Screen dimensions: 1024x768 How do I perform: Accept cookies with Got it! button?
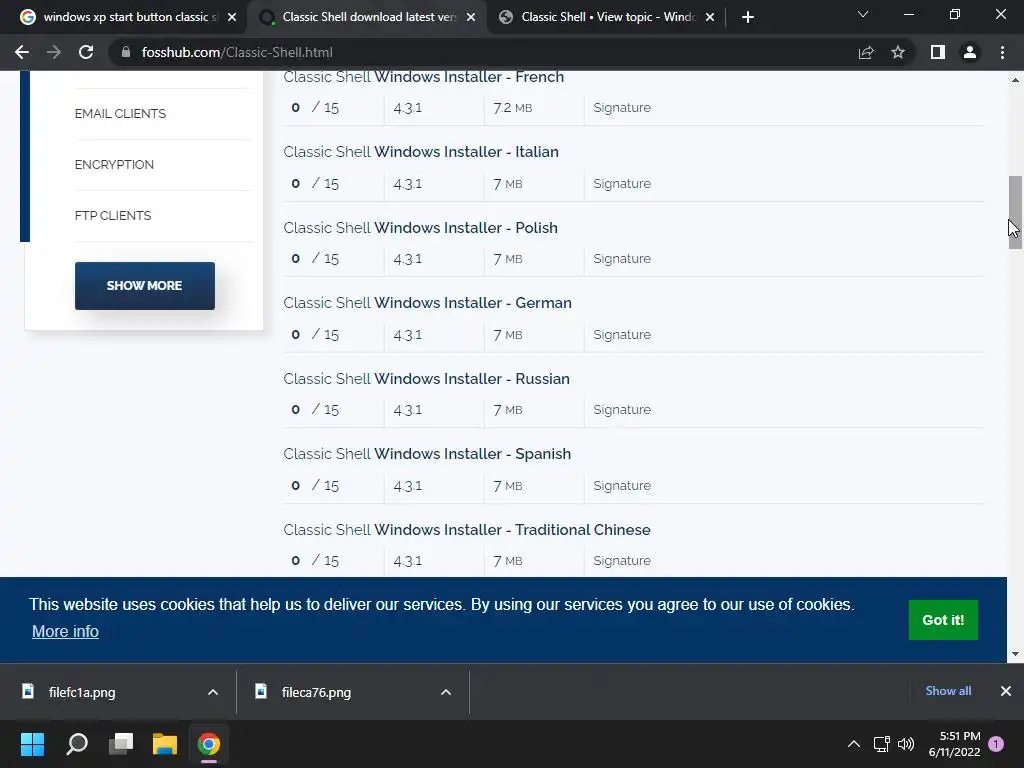click(x=943, y=620)
